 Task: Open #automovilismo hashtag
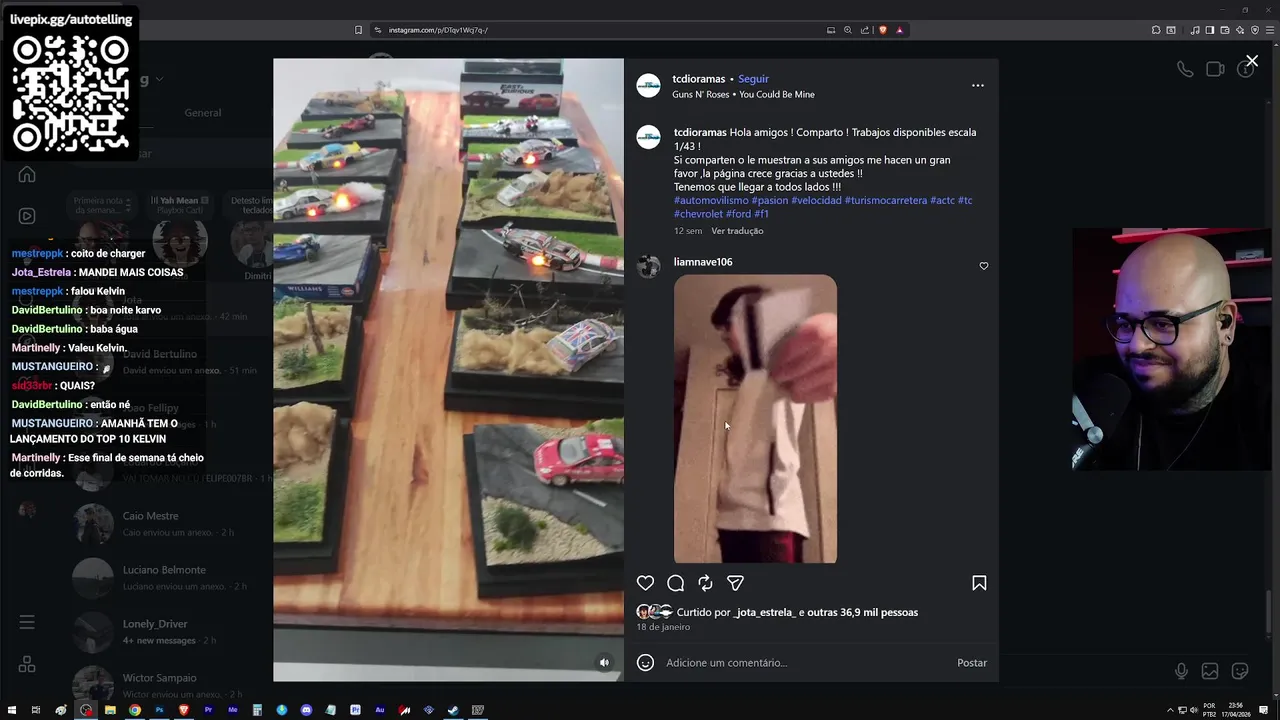[711, 200]
